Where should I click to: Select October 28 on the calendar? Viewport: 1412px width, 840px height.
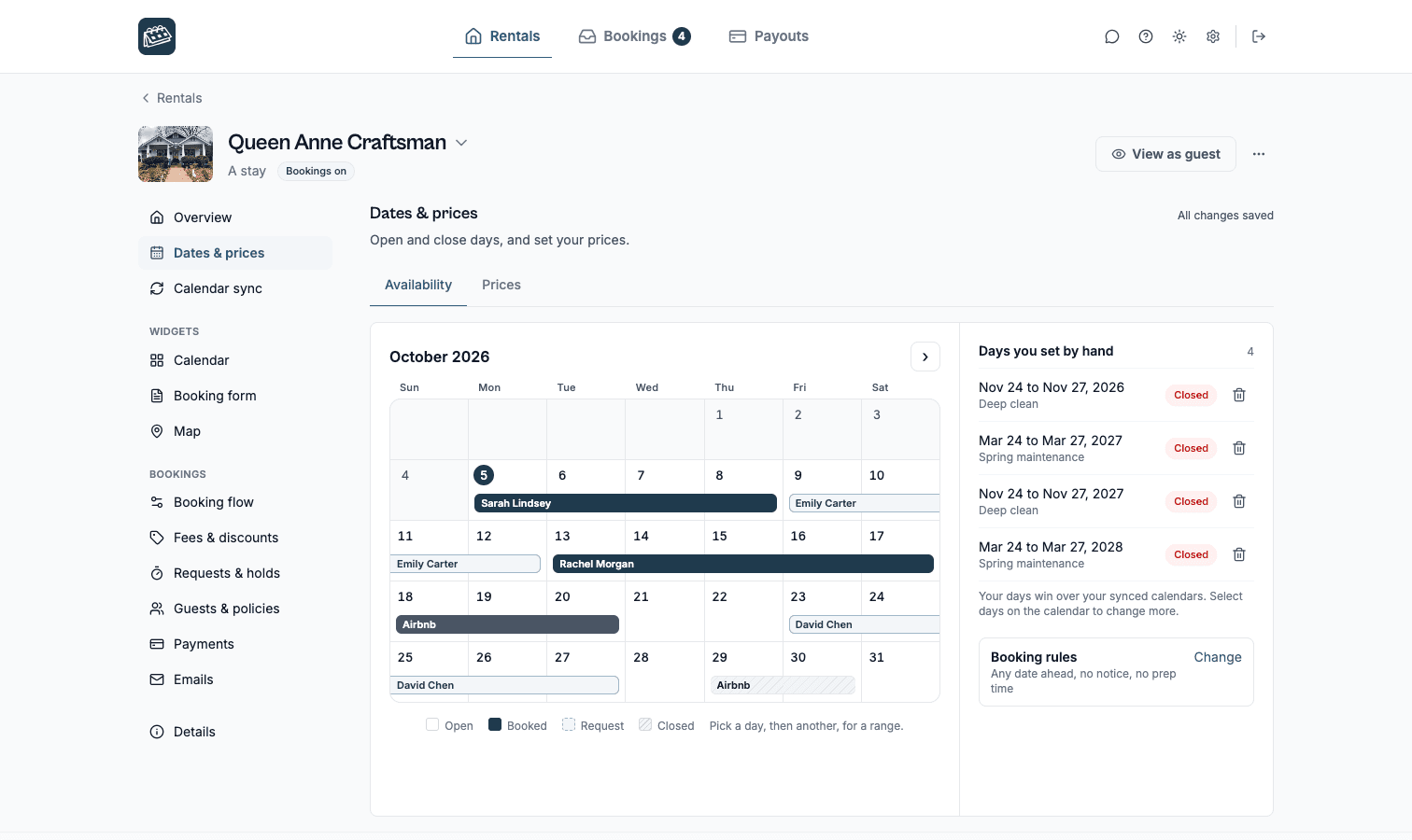[665, 672]
